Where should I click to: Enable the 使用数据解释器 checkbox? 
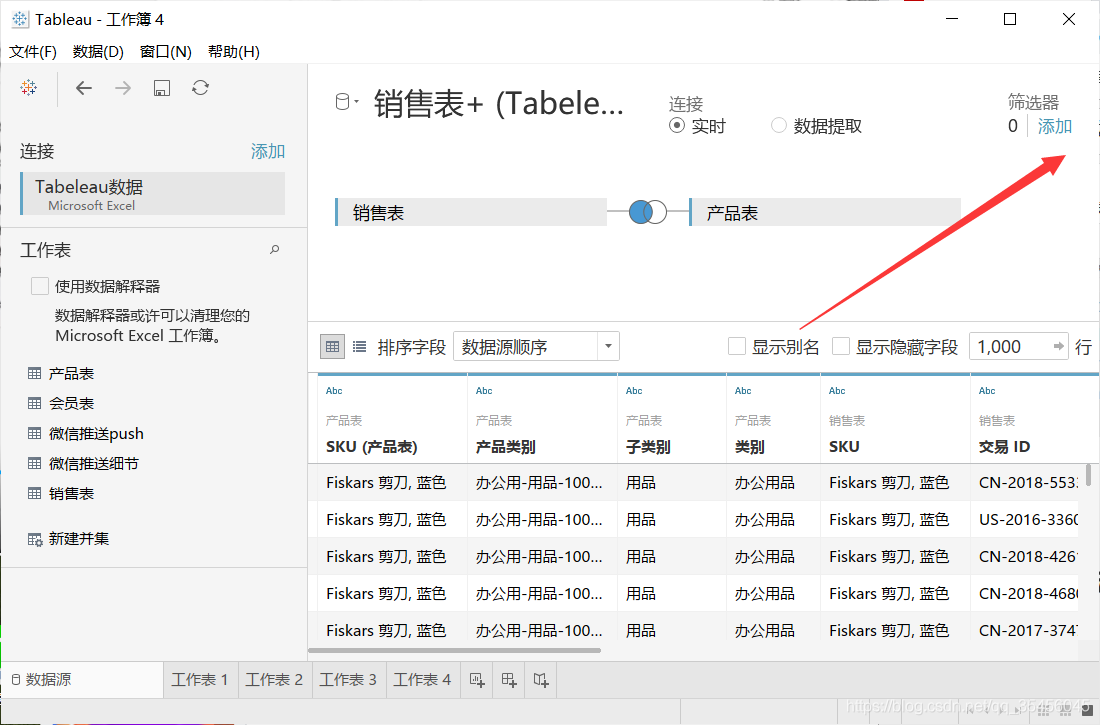click(x=40, y=286)
